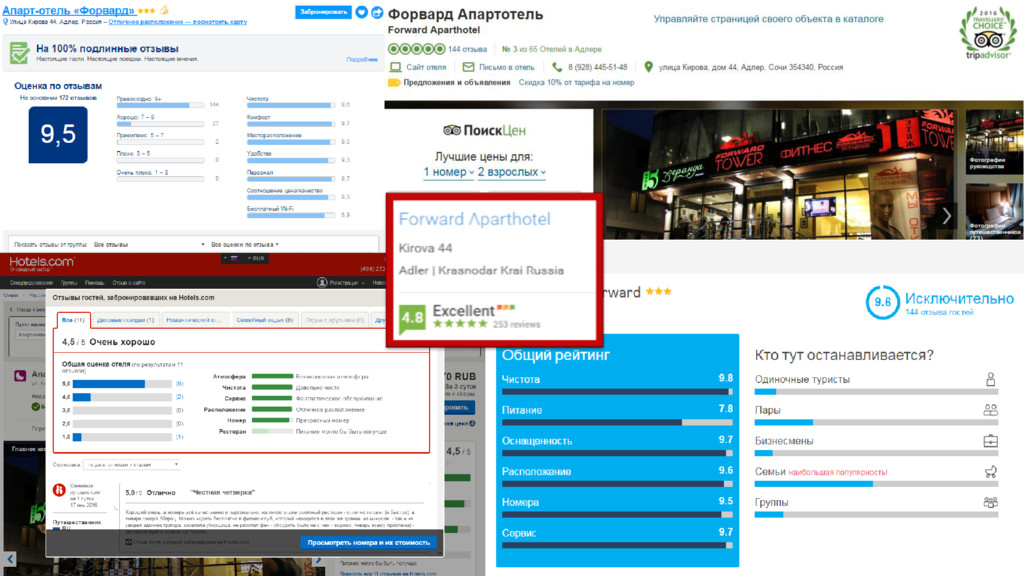This screenshot has width=1024, height=576.
Task: Open the RUB currency dropdown on Hotels.com
Action: point(255,259)
